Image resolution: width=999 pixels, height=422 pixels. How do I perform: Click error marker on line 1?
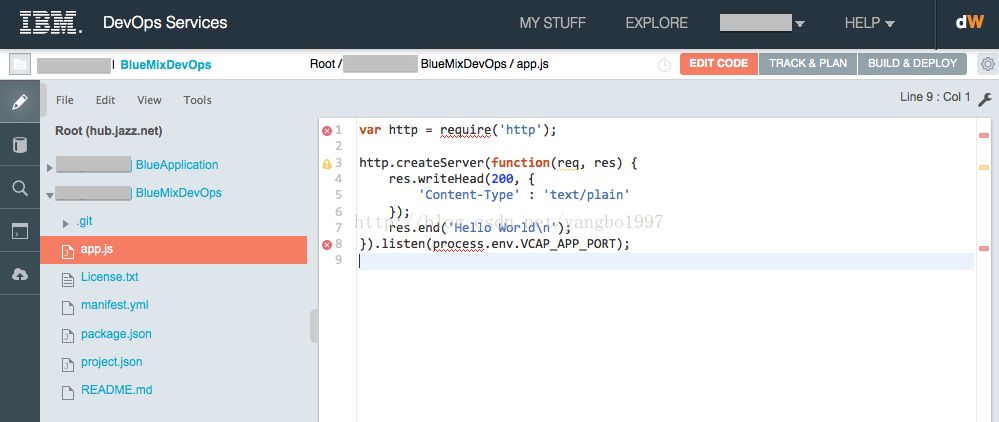tap(327, 131)
